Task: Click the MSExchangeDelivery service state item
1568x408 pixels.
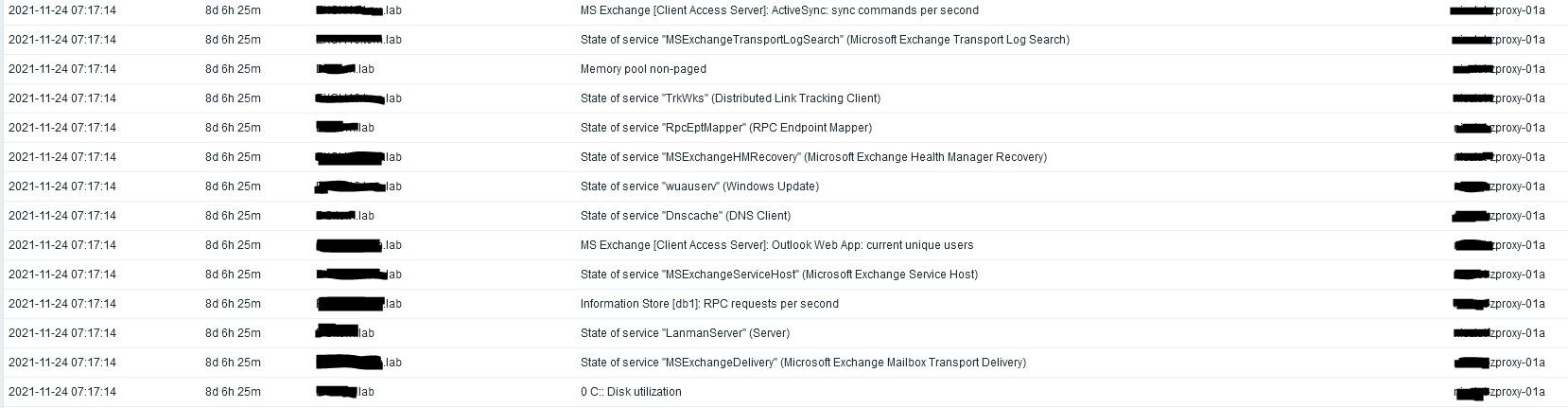Action: (x=803, y=363)
